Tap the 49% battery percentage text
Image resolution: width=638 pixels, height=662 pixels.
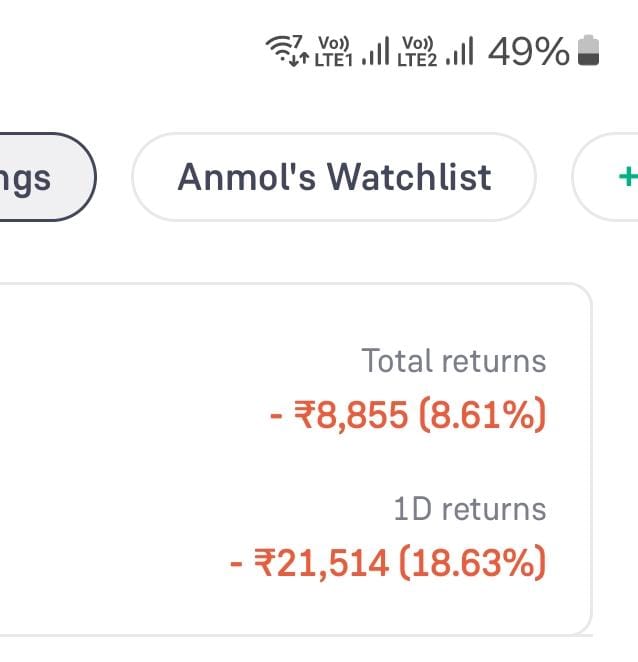tap(529, 52)
